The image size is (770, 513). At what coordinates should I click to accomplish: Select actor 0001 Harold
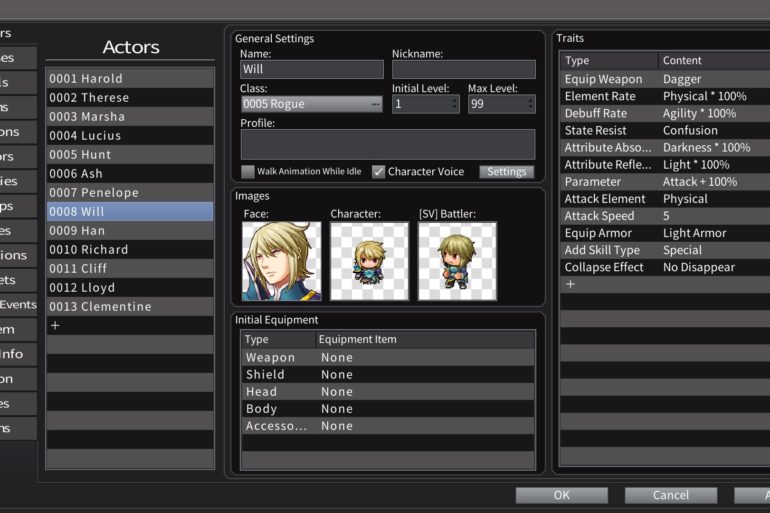click(129, 79)
